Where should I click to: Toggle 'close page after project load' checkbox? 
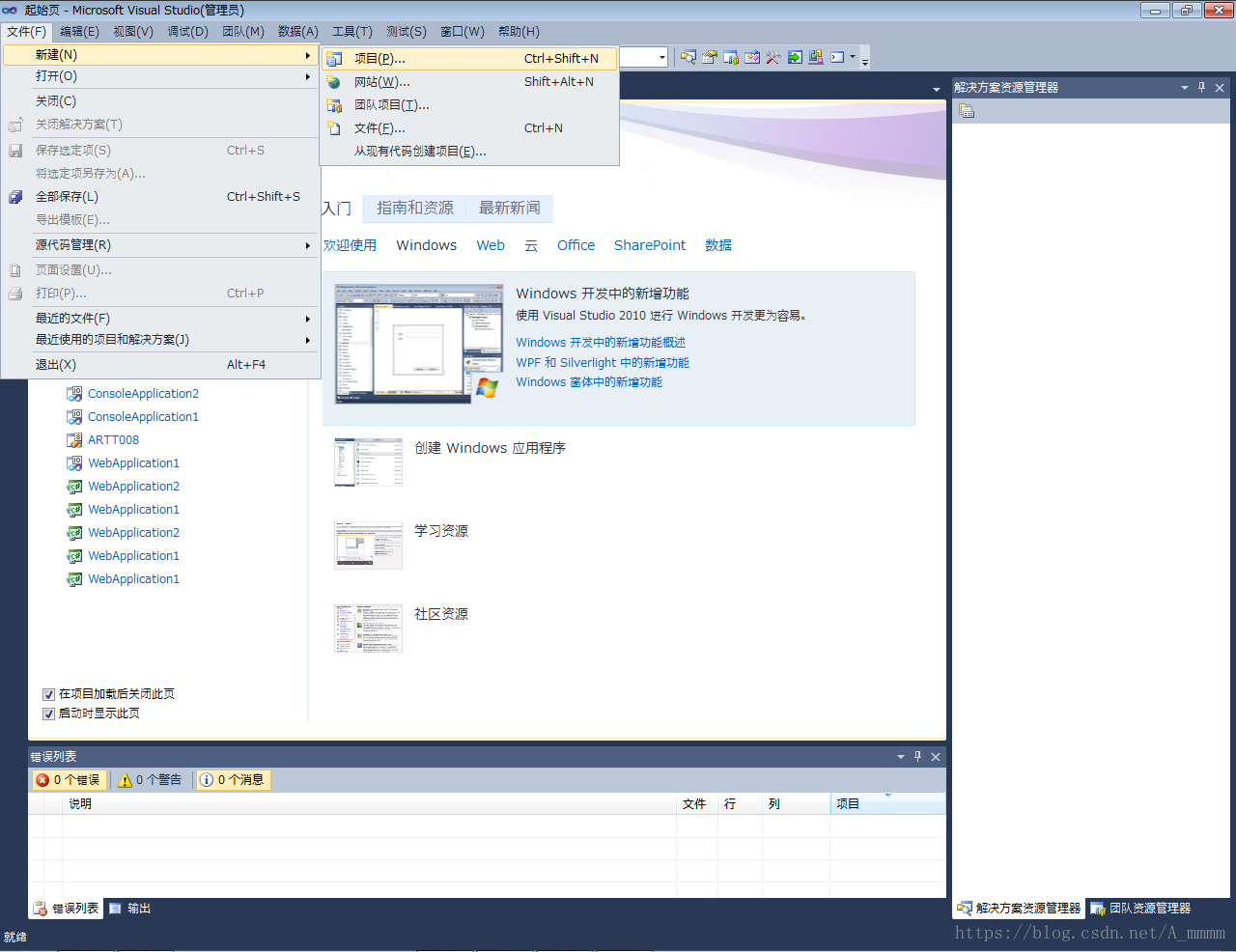[48, 694]
